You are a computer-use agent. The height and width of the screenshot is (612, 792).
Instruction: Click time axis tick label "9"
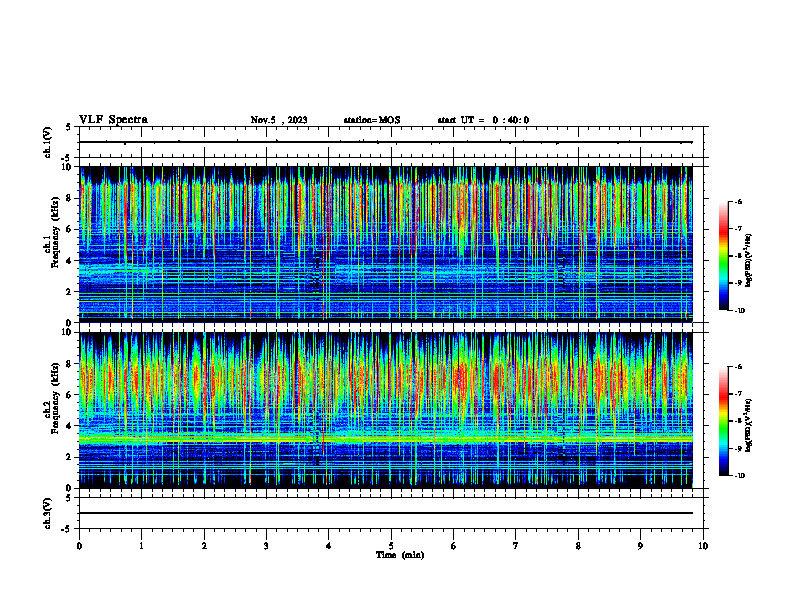pos(640,546)
